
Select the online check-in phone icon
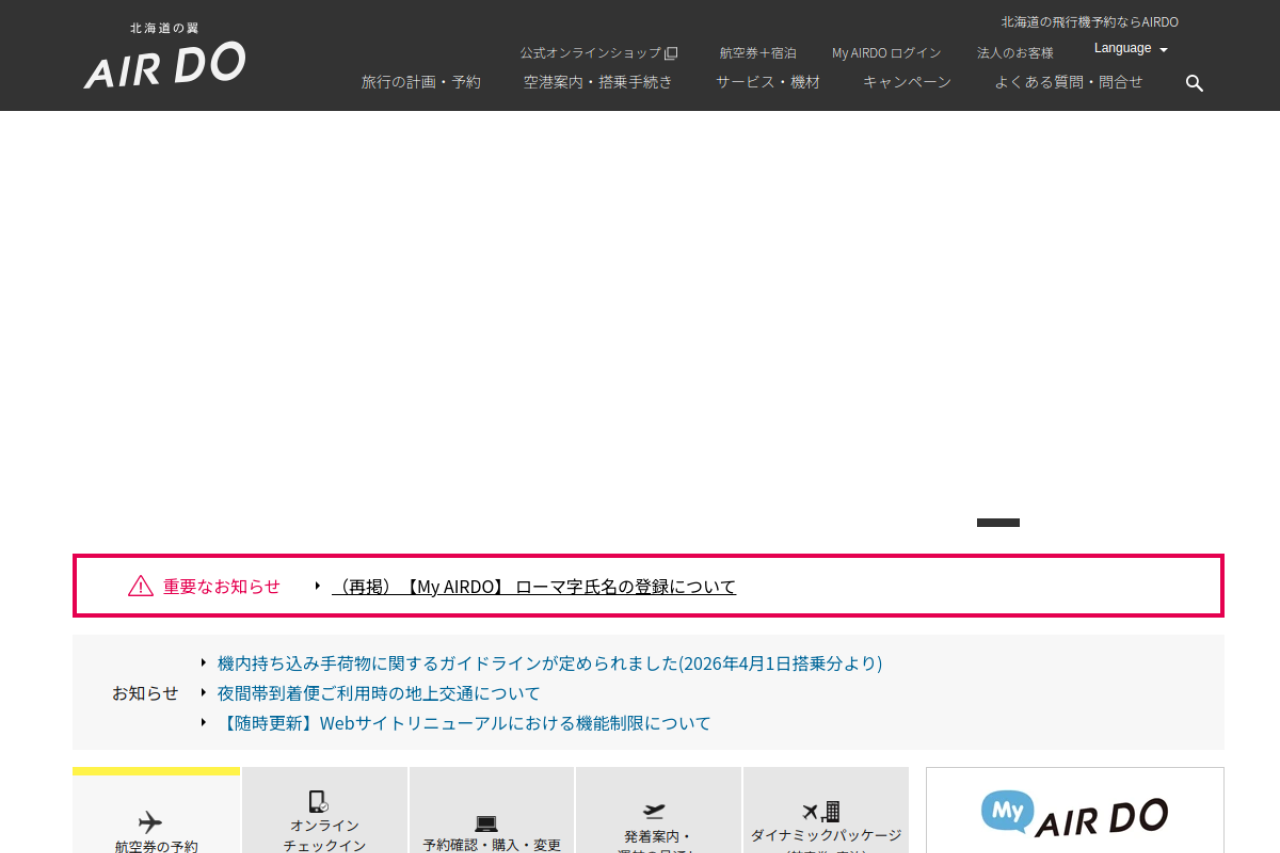pyautogui.click(x=318, y=802)
